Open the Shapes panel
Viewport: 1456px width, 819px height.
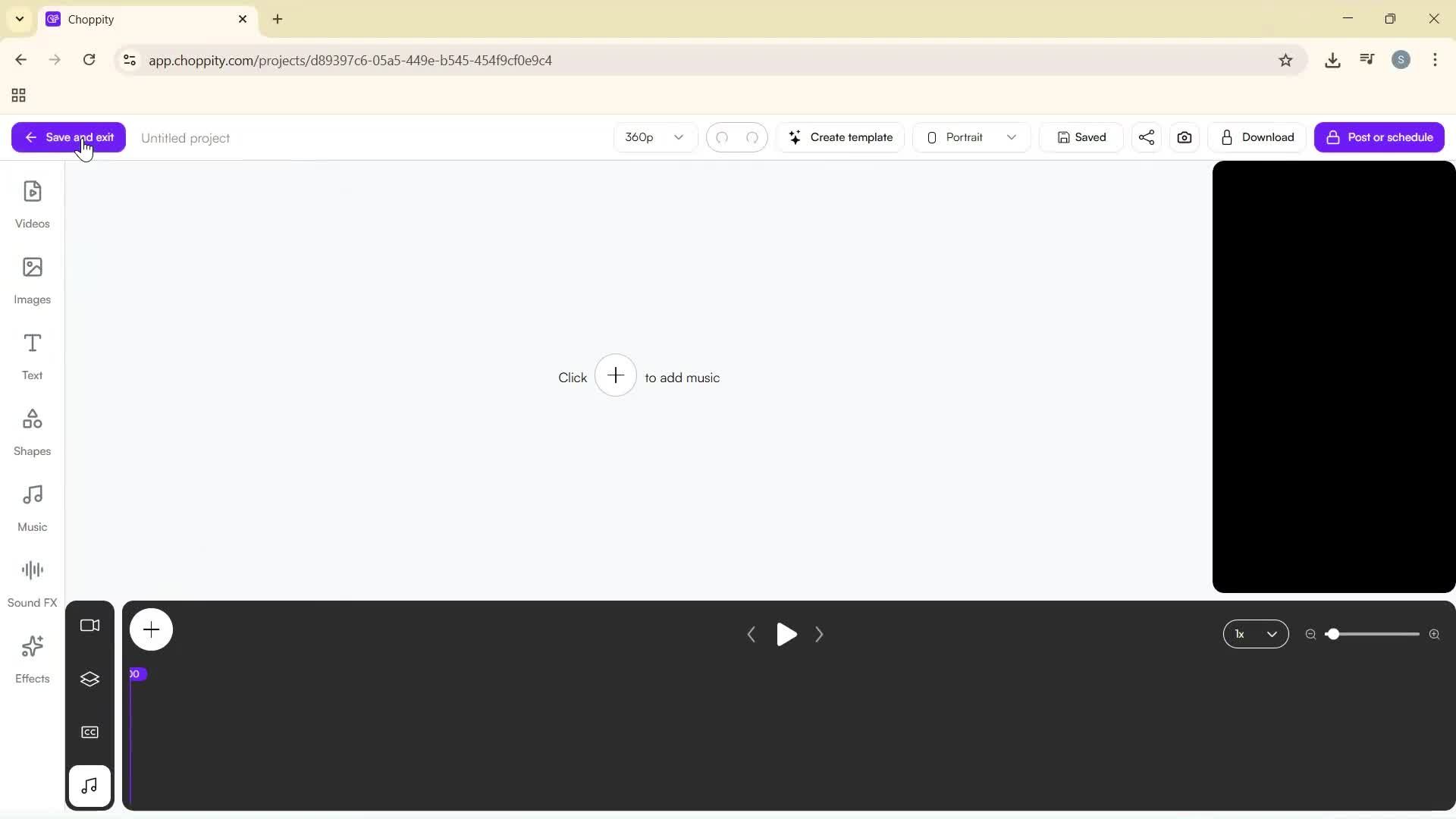pyautogui.click(x=32, y=431)
